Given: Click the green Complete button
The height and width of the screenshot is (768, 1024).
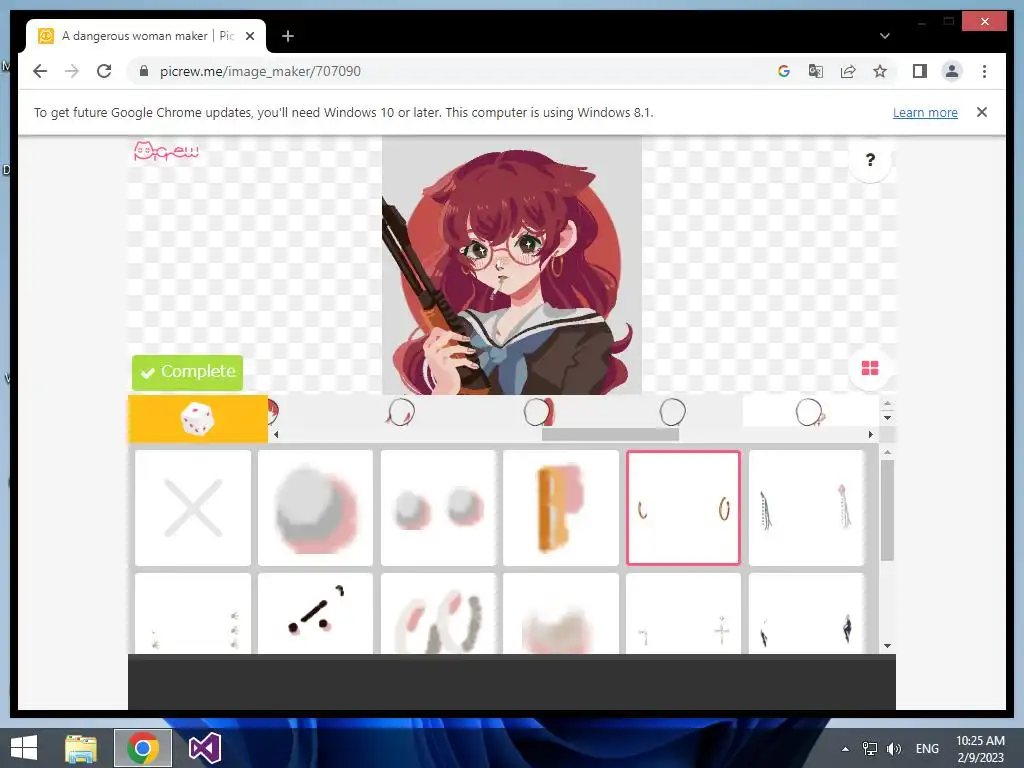Looking at the screenshot, I should 187,372.
